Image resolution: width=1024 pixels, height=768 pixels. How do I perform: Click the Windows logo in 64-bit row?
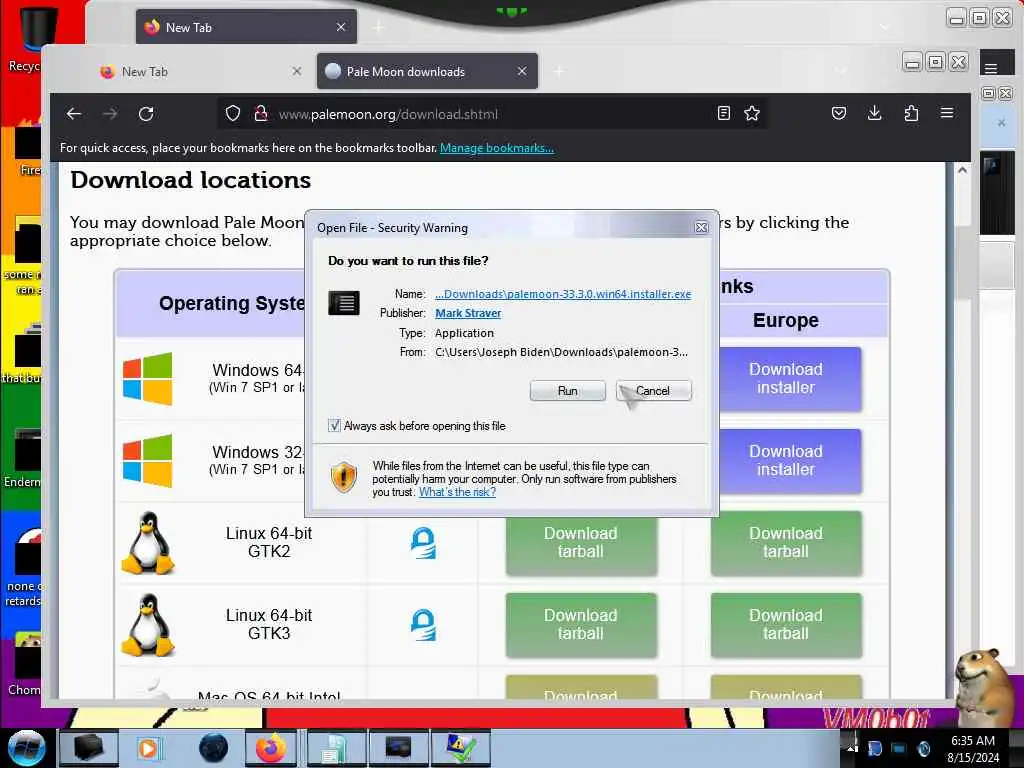(148, 379)
